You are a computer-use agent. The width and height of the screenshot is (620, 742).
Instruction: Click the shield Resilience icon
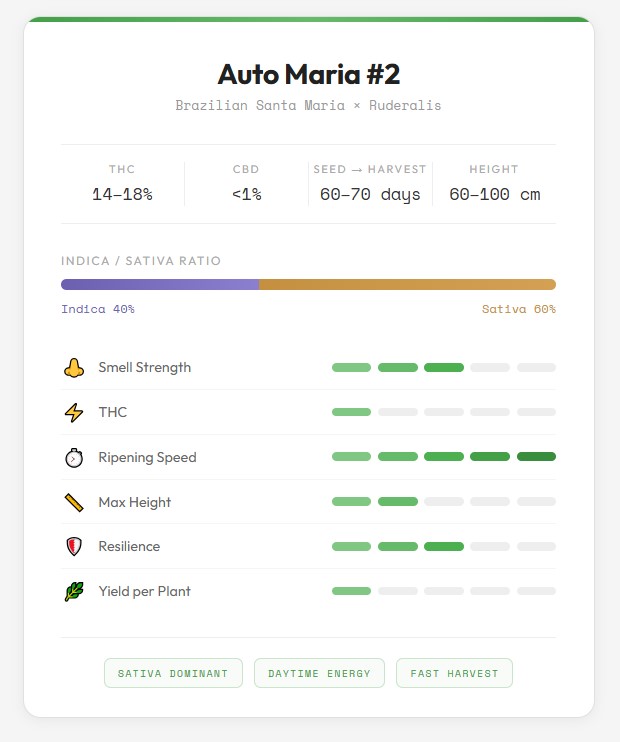(x=73, y=546)
